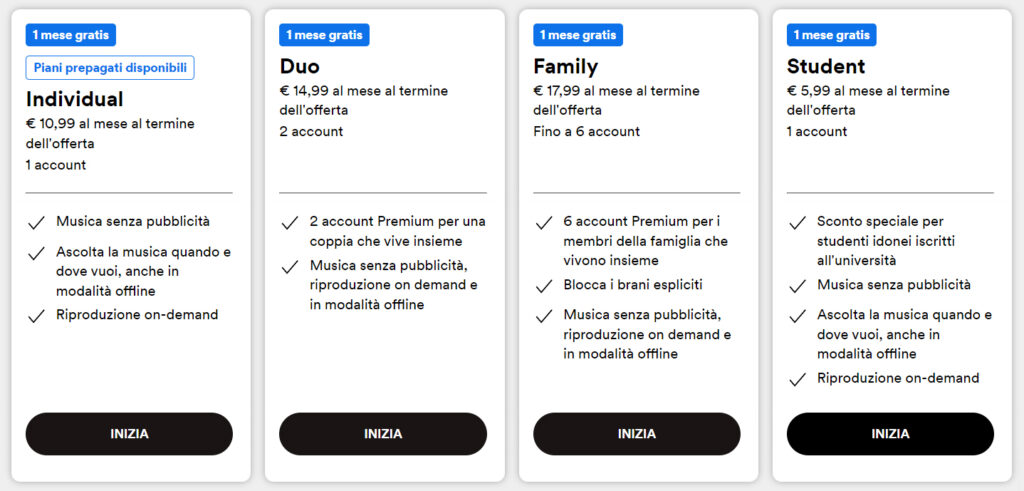1024x491 pixels.
Task: Select INIZIA under the Student plan
Action: [890, 434]
